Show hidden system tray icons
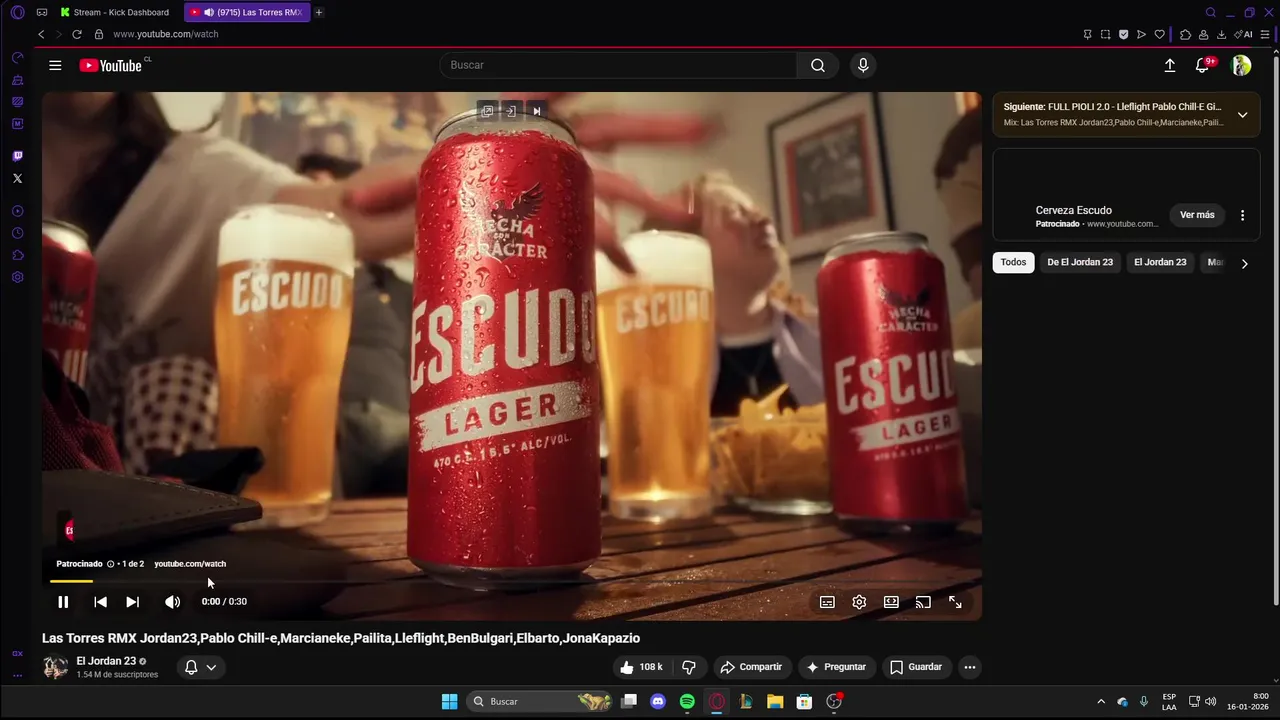Viewport: 1280px width, 720px height. [x=1101, y=702]
